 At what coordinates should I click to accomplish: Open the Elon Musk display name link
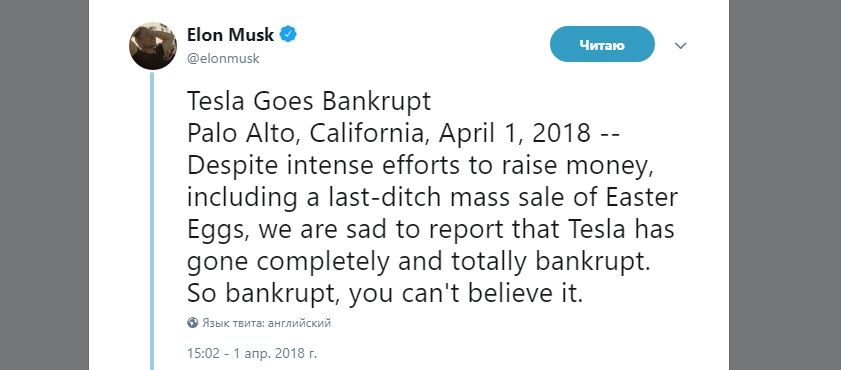pyautogui.click(x=231, y=35)
